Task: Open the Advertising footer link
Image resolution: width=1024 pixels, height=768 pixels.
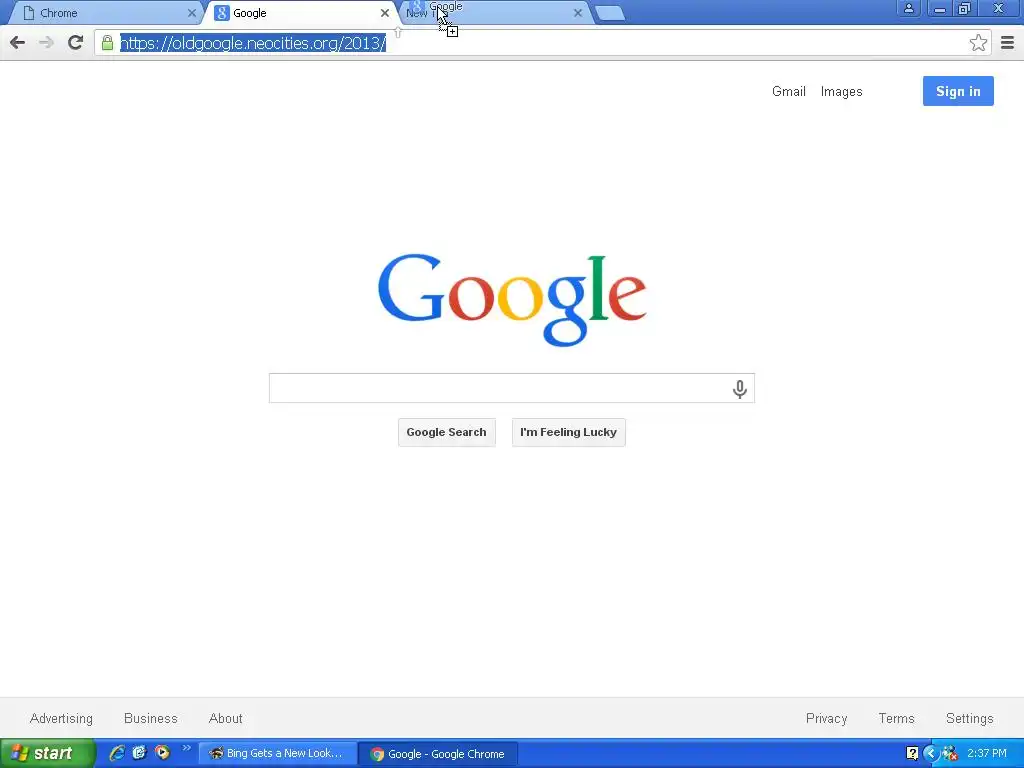Action: click(61, 718)
